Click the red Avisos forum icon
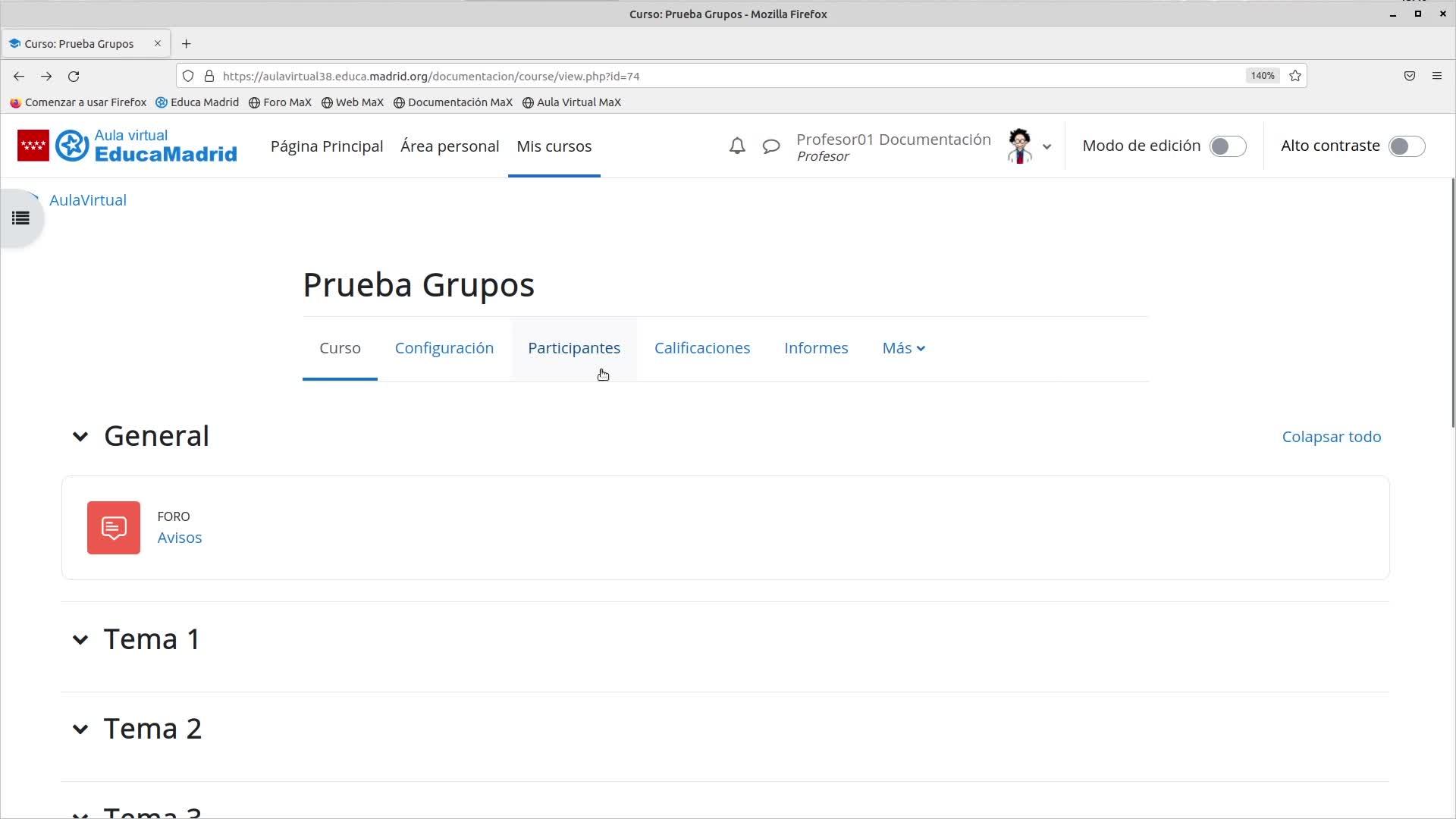1456x819 pixels. point(114,528)
